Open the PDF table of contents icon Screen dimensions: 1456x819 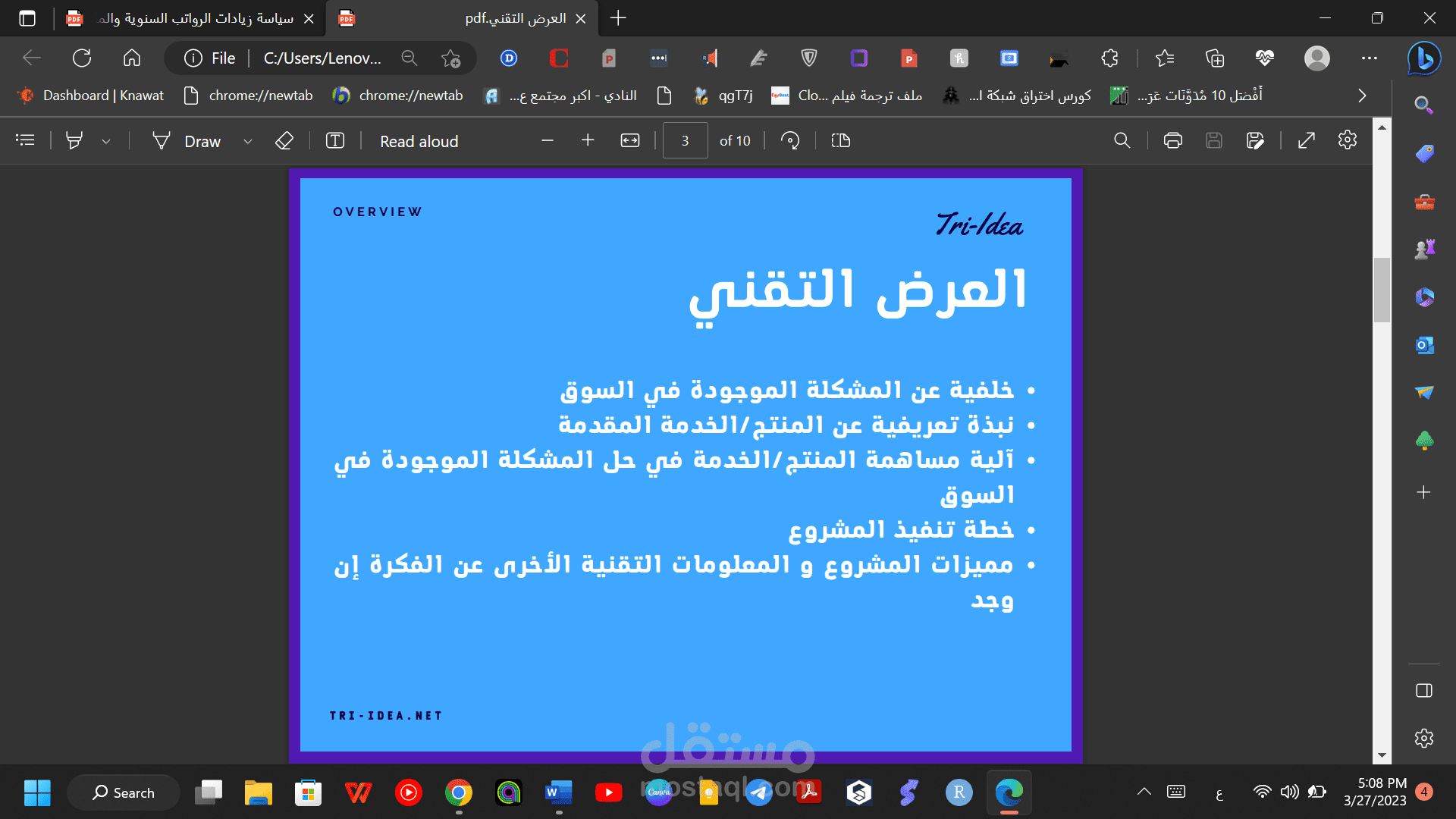25,140
